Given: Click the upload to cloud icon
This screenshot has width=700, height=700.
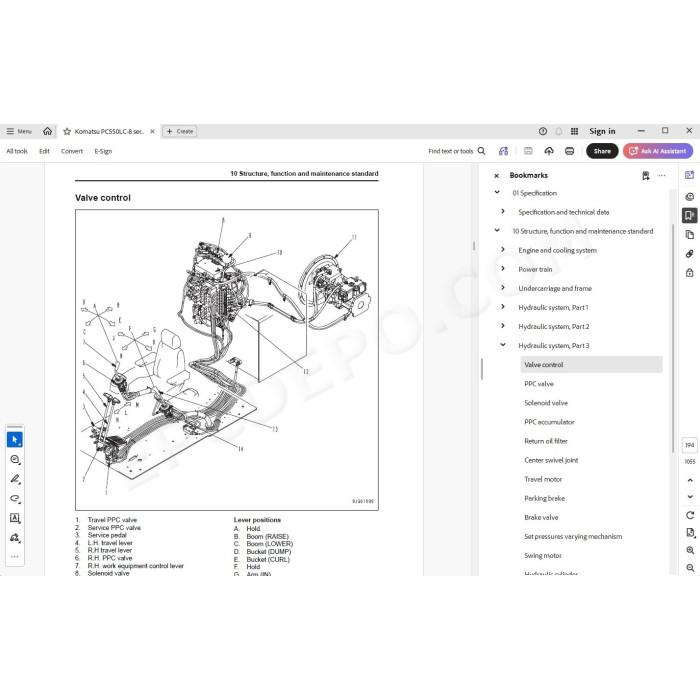Looking at the screenshot, I should pos(549,151).
